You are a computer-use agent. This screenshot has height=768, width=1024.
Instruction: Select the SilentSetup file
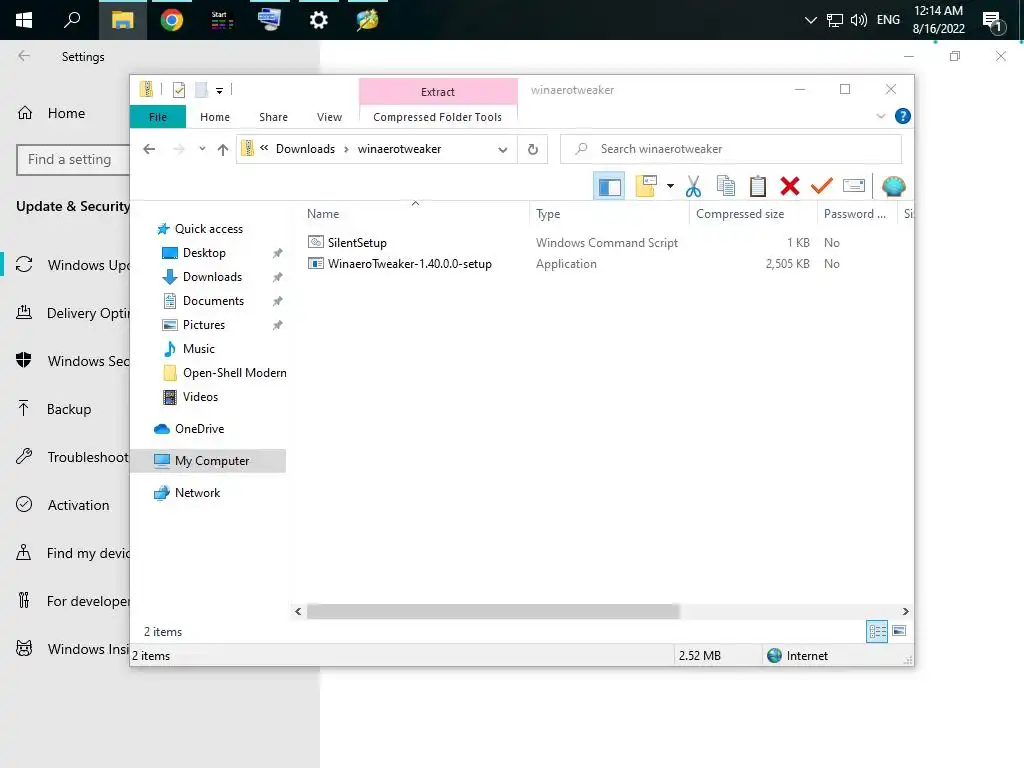[x=357, y=242]
